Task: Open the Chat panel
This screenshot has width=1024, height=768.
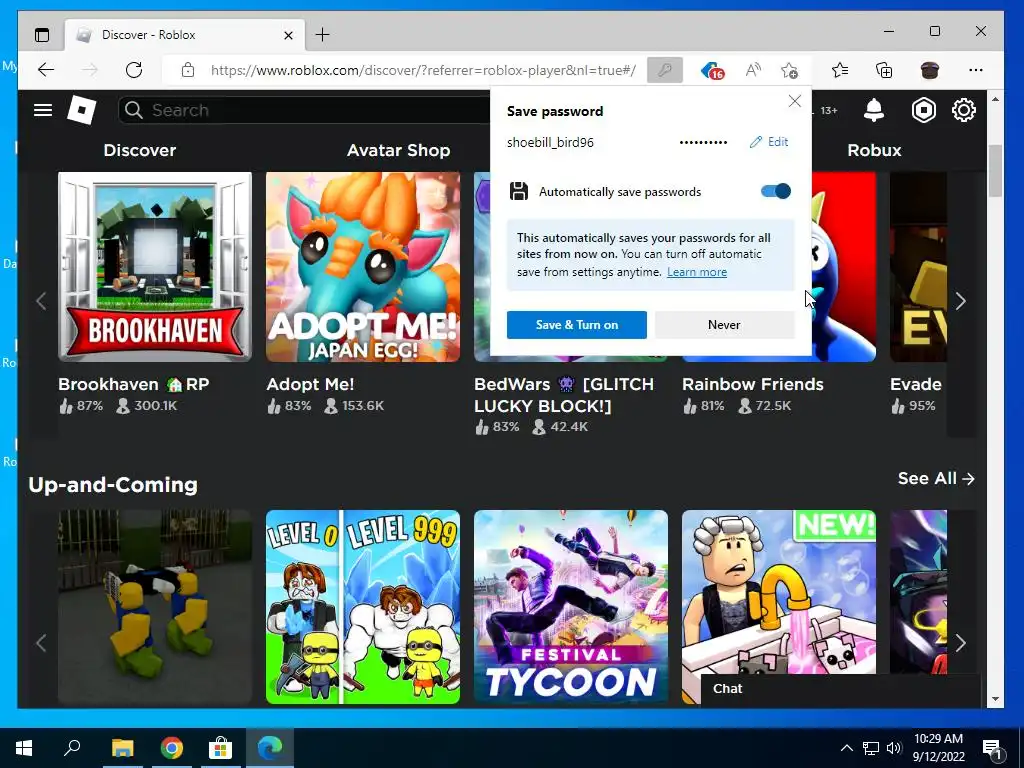Action: tap(840, 689)
